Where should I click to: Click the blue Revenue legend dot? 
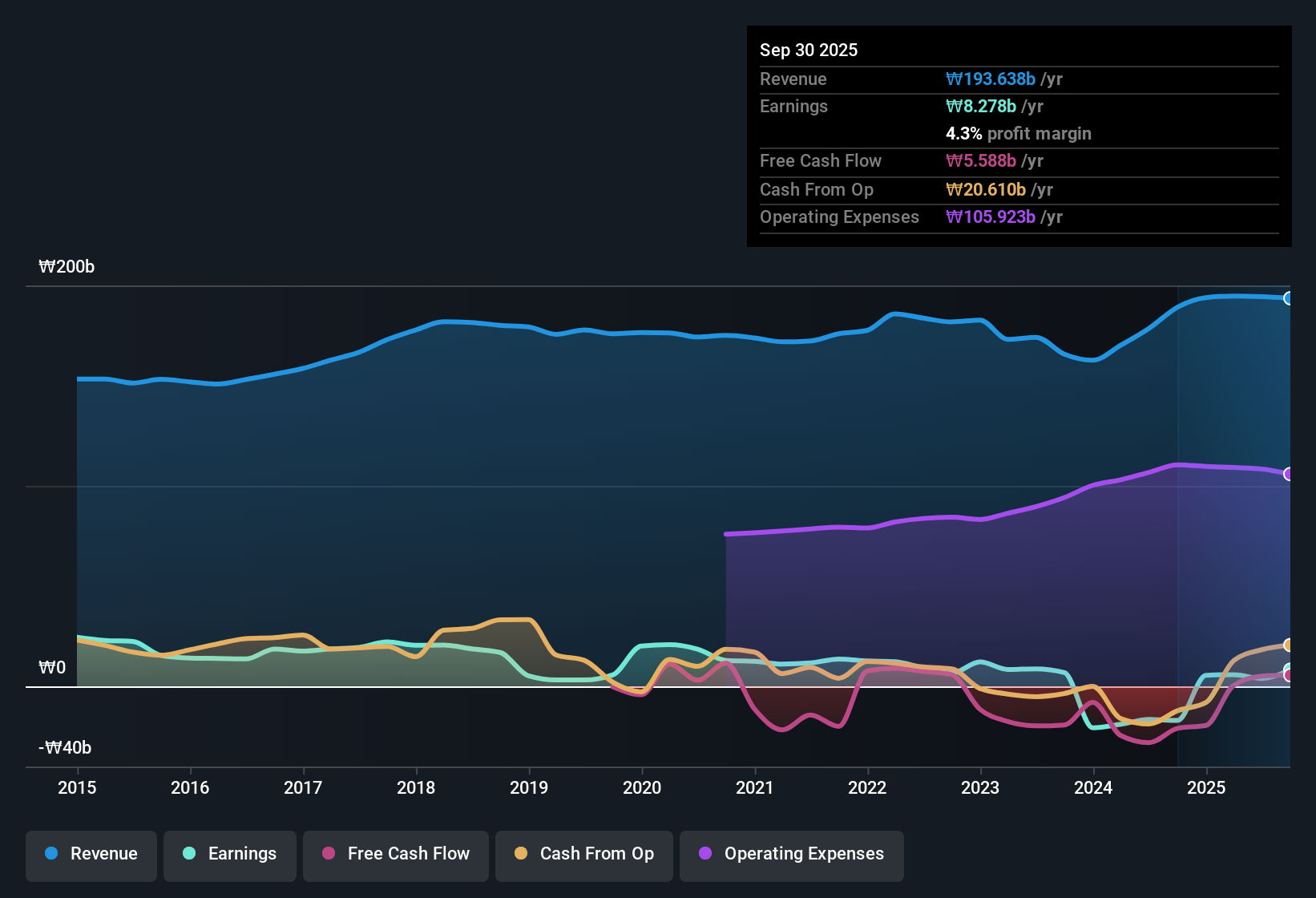[50, 854]
